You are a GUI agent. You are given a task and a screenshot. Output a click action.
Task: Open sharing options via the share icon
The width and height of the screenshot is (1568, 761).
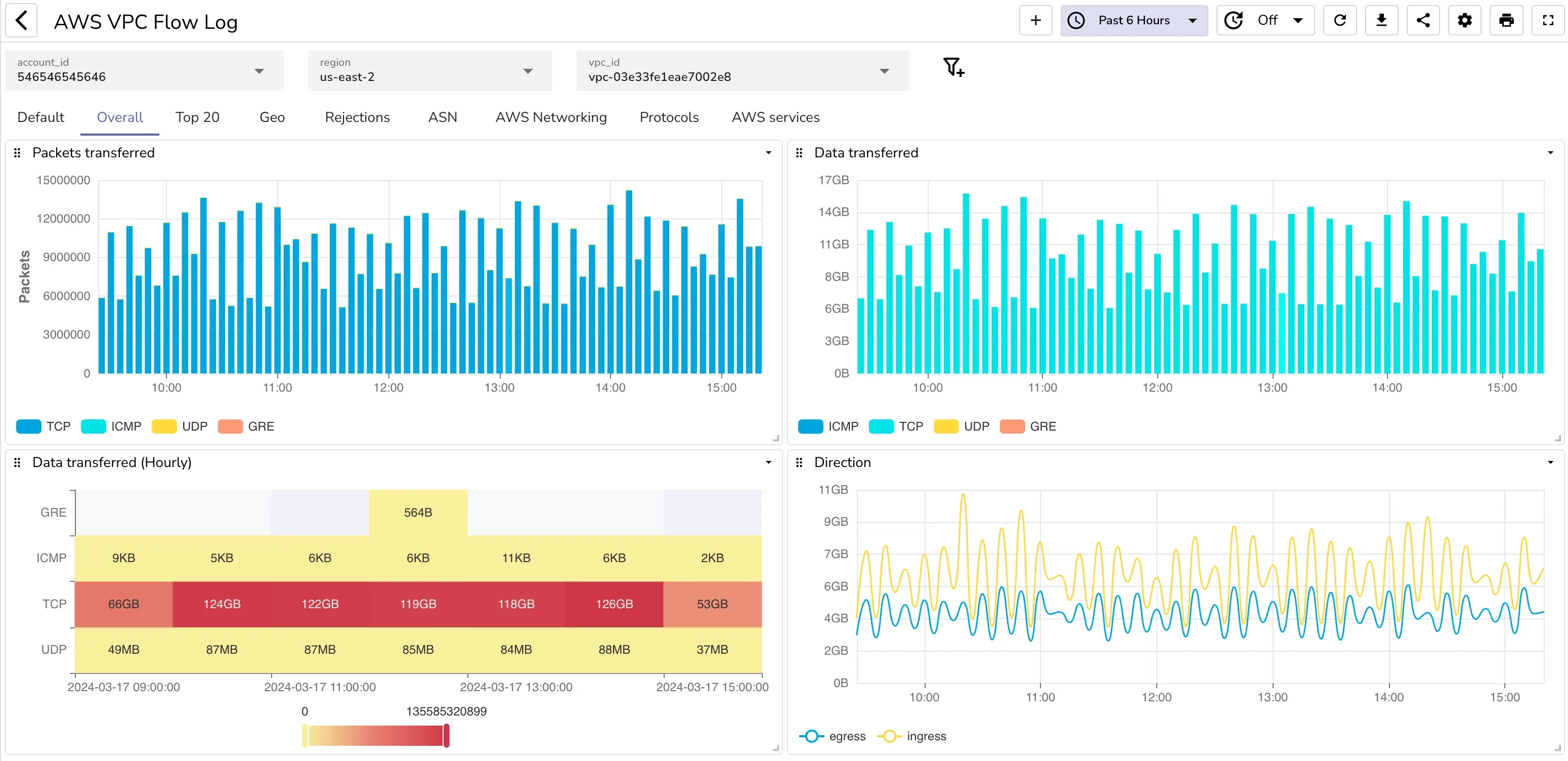tap(1423, 20)
